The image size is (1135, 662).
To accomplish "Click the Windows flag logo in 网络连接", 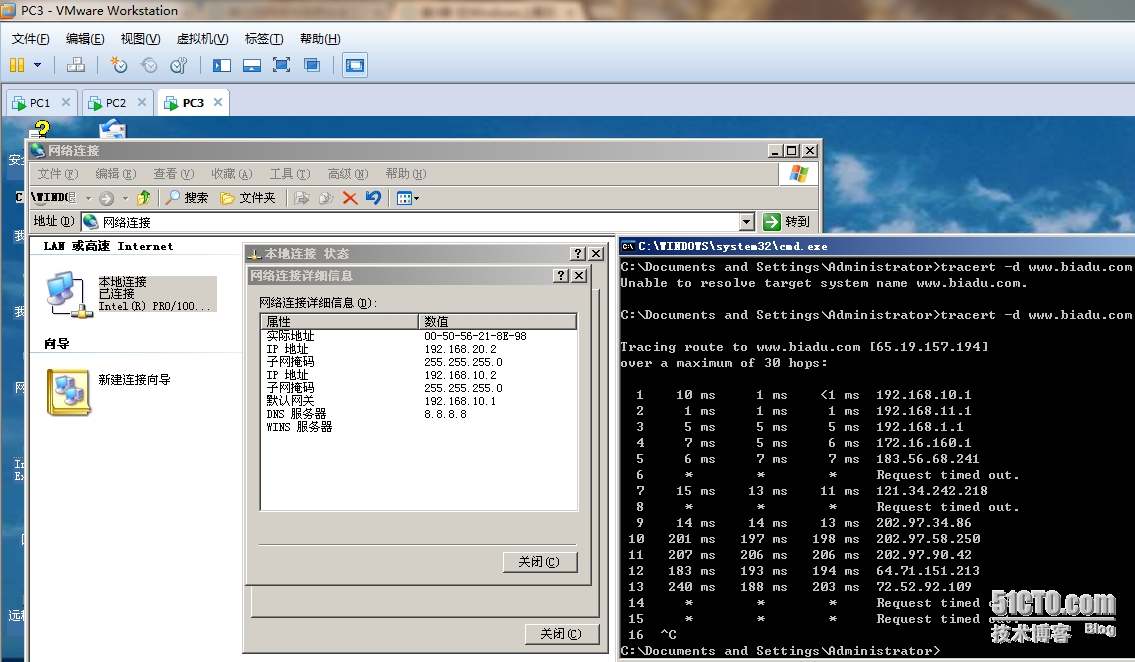I will (799, 174).
